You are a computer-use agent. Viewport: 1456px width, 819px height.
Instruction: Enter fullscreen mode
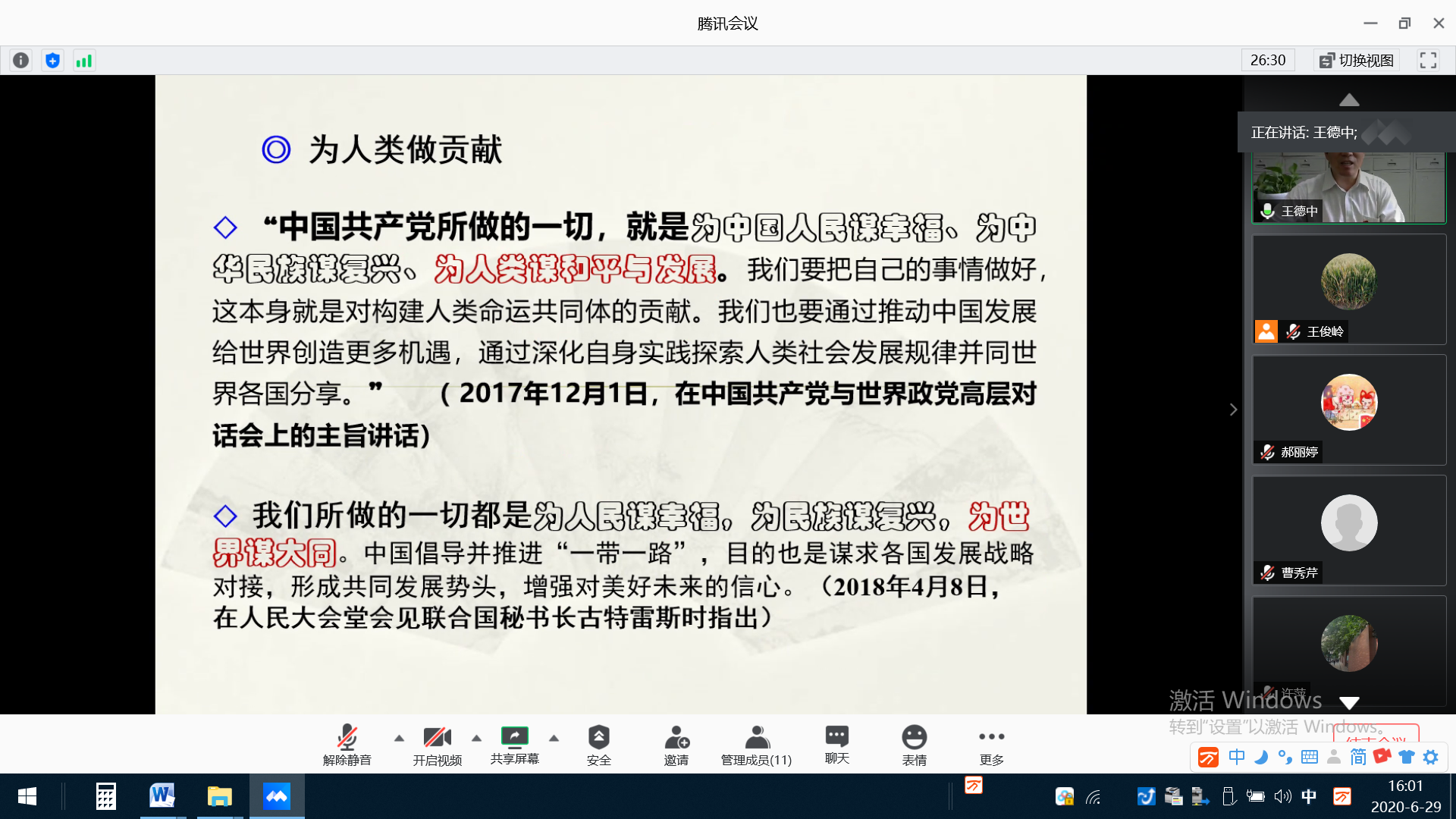click(x=1428, y=61)
